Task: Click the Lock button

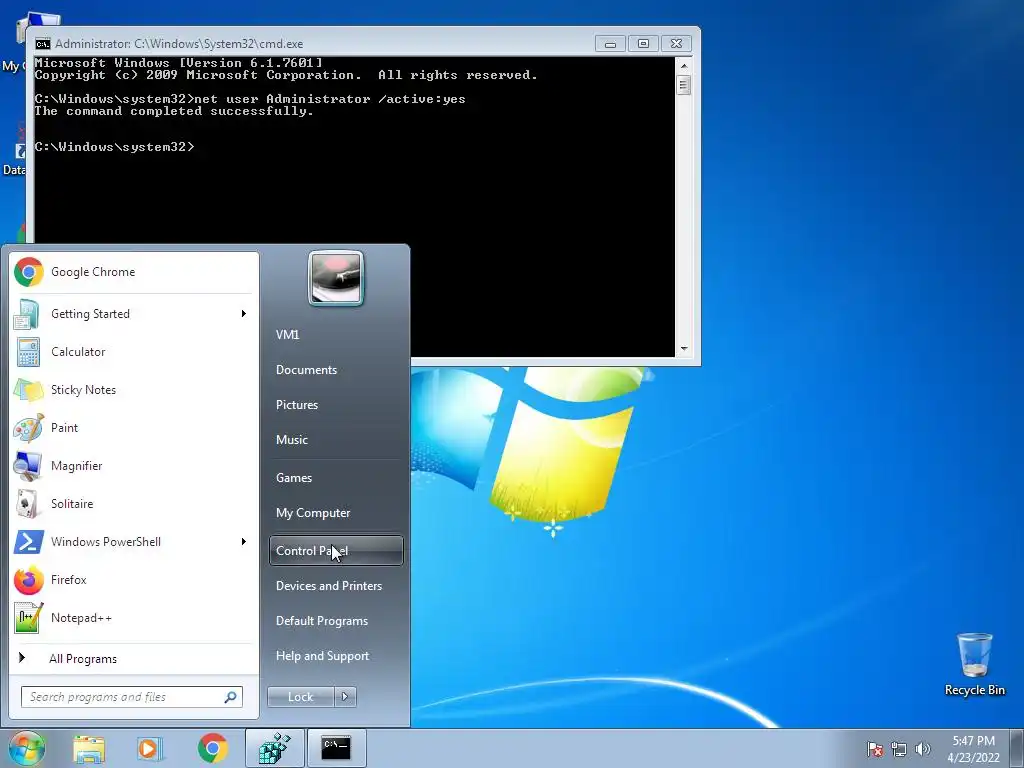Action: (x=301, y=697)
